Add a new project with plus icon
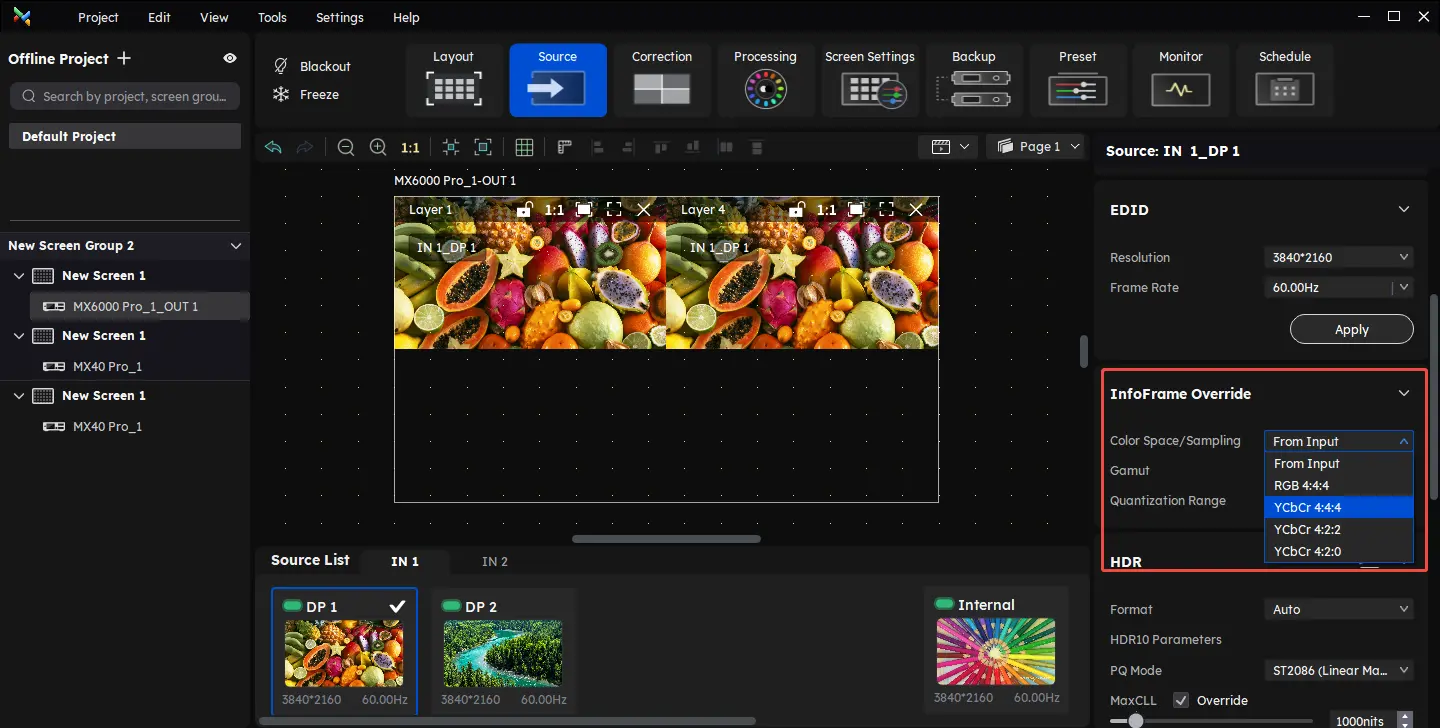This screenshot has width=1440, height=728. pos(124,58)
